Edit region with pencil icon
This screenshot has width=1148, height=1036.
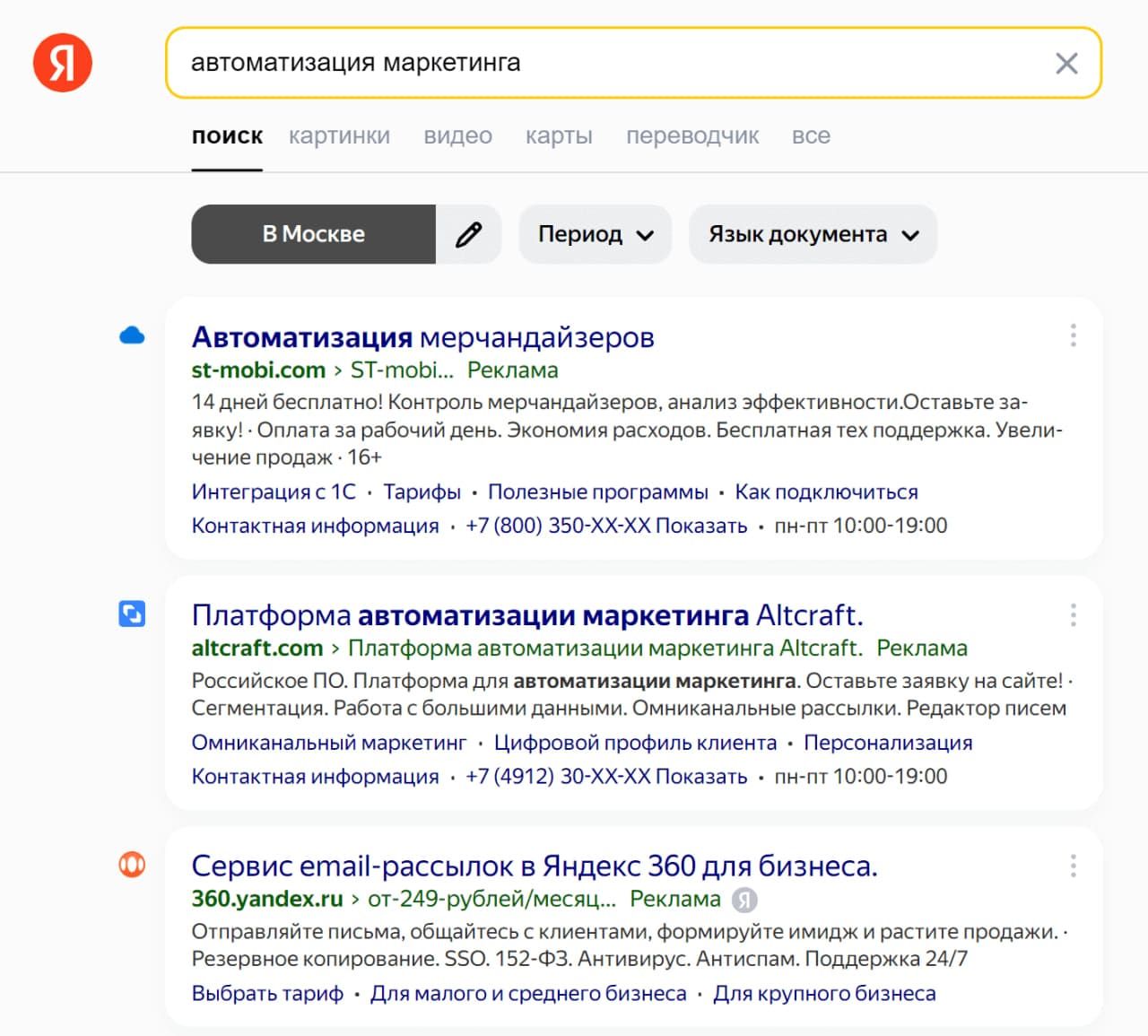point(468,234)
